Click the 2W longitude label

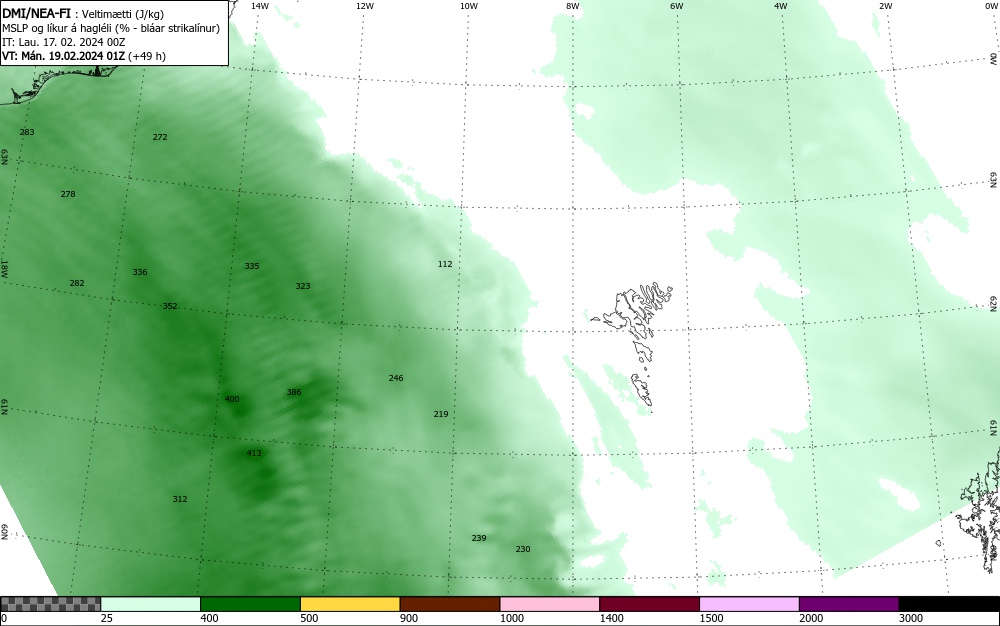pyautogui.click(x=885, y=6)
